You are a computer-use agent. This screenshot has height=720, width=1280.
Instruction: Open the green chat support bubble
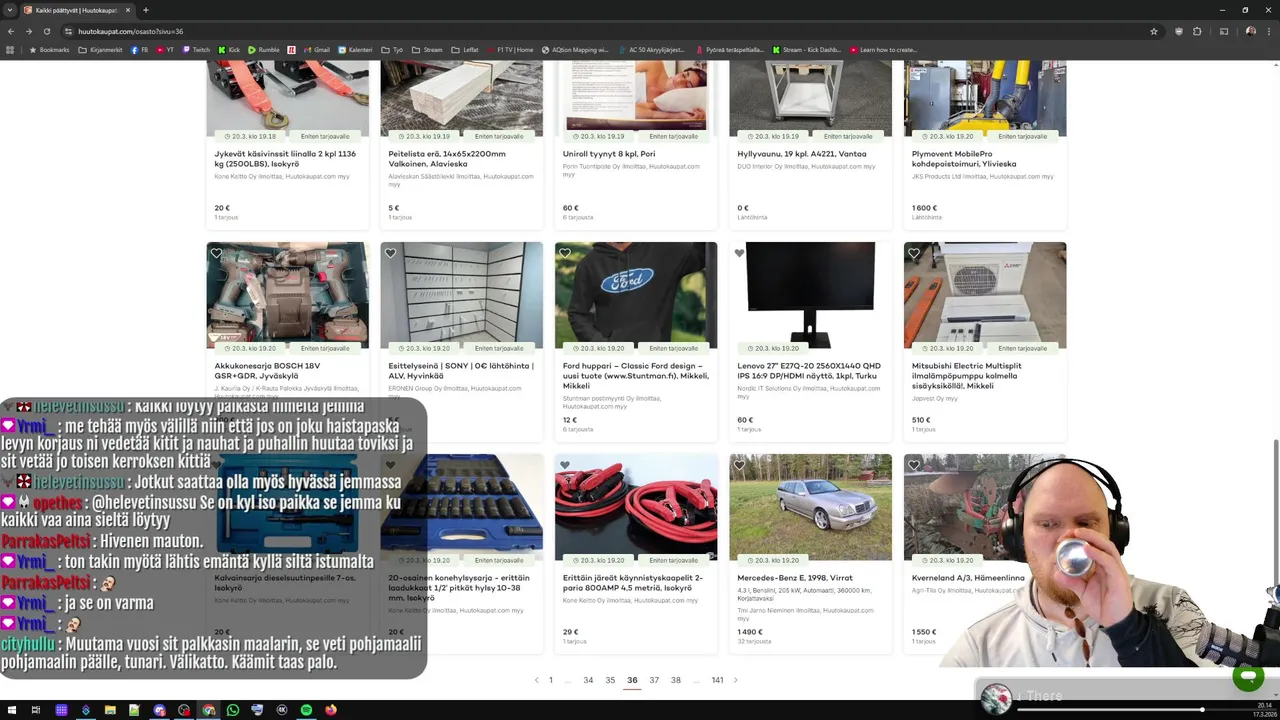pyautogui.click(x=1248, y=677)
